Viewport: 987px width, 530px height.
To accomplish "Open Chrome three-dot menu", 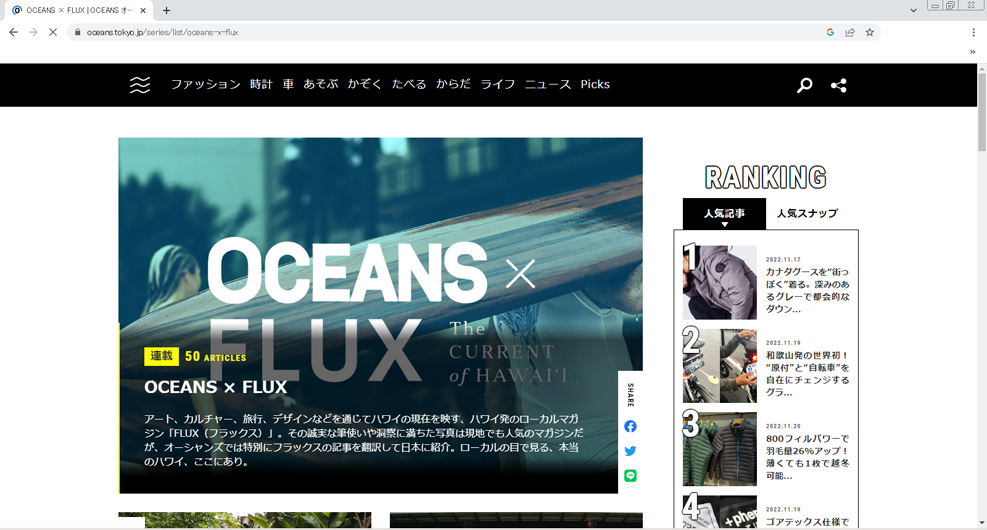I will click(x=973, y=32).
